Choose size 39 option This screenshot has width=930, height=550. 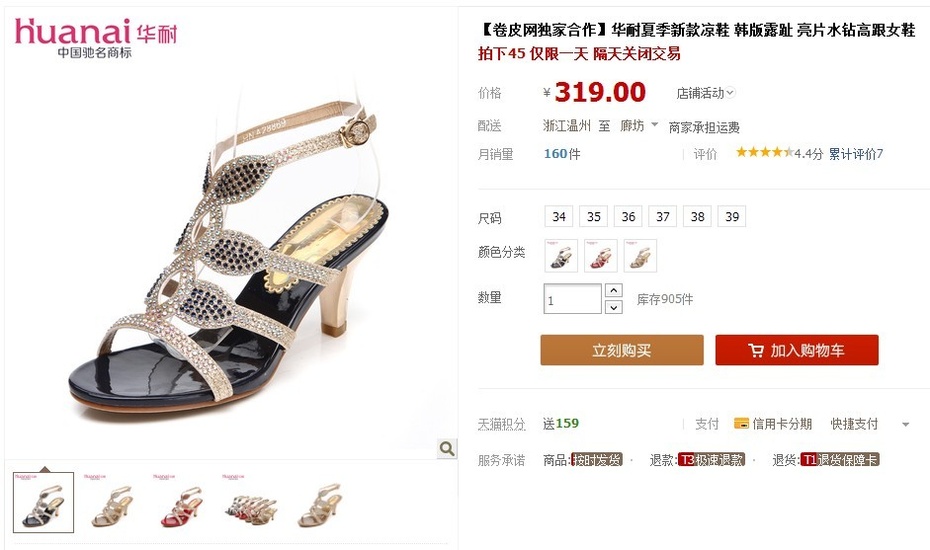click(732, 217)
